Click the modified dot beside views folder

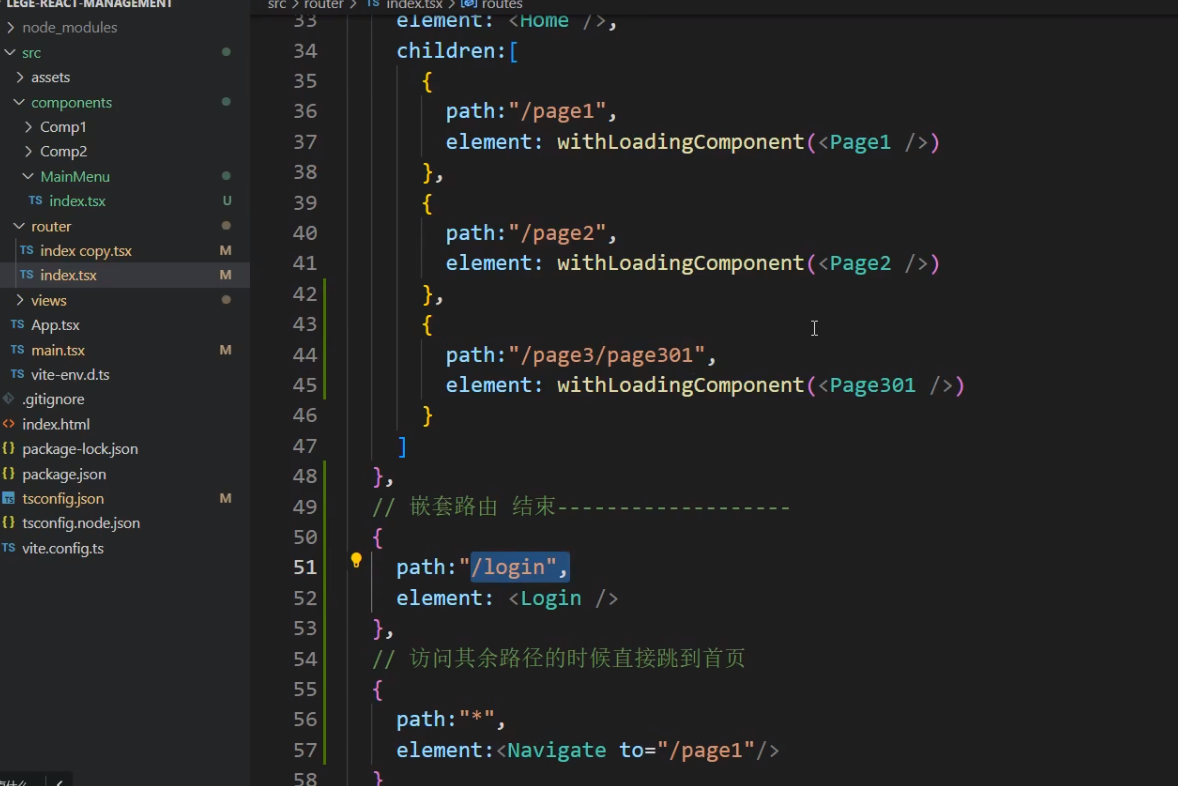[226, 300]
